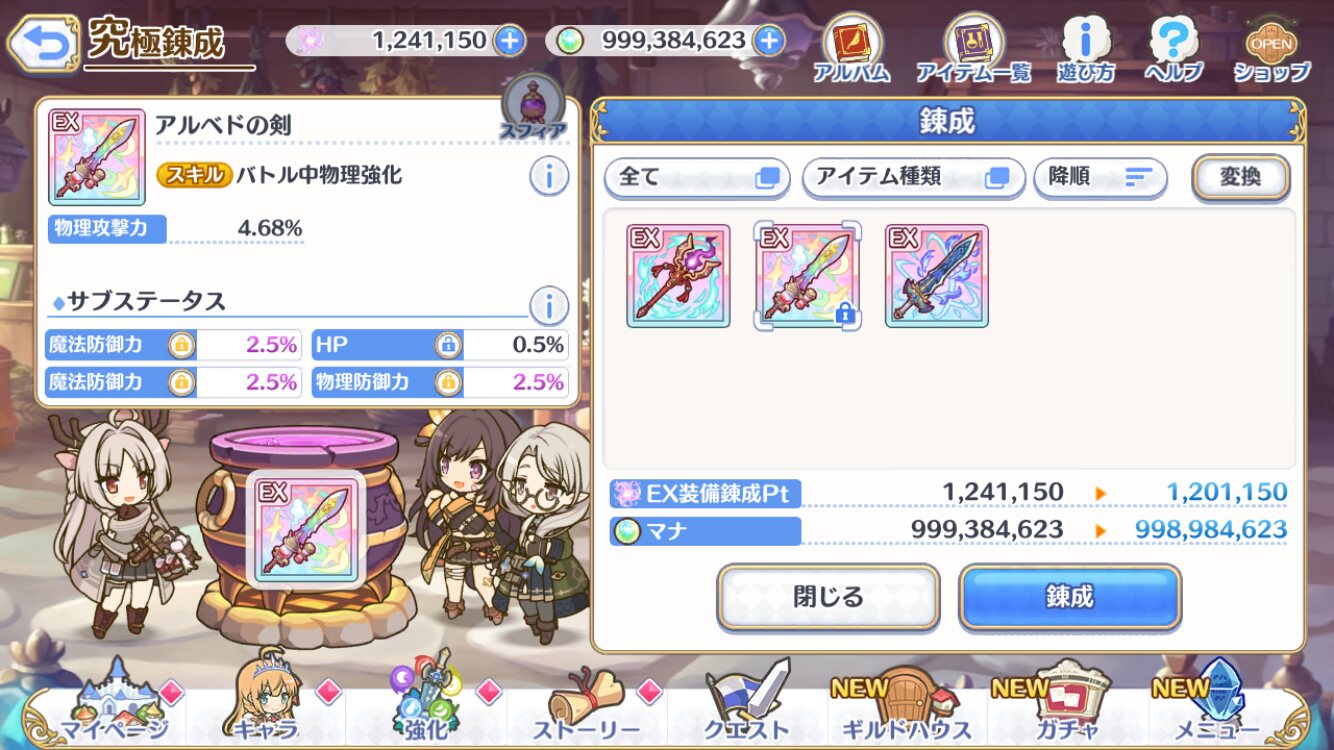Click the blue 錬成 button
This screenshot has width=1334, height=750.
(x=1069, y=597)
